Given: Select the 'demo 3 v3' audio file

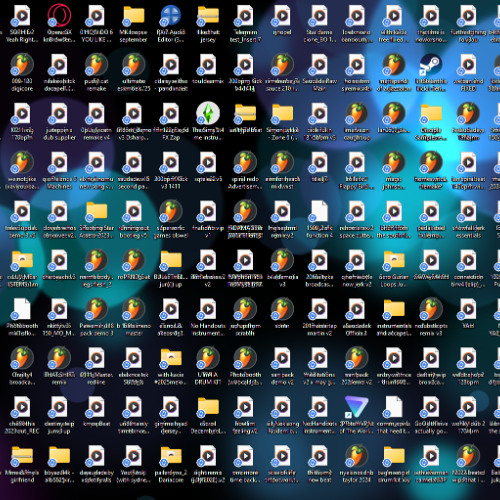Looking at the screenshot, I should [x=22, y=211].
